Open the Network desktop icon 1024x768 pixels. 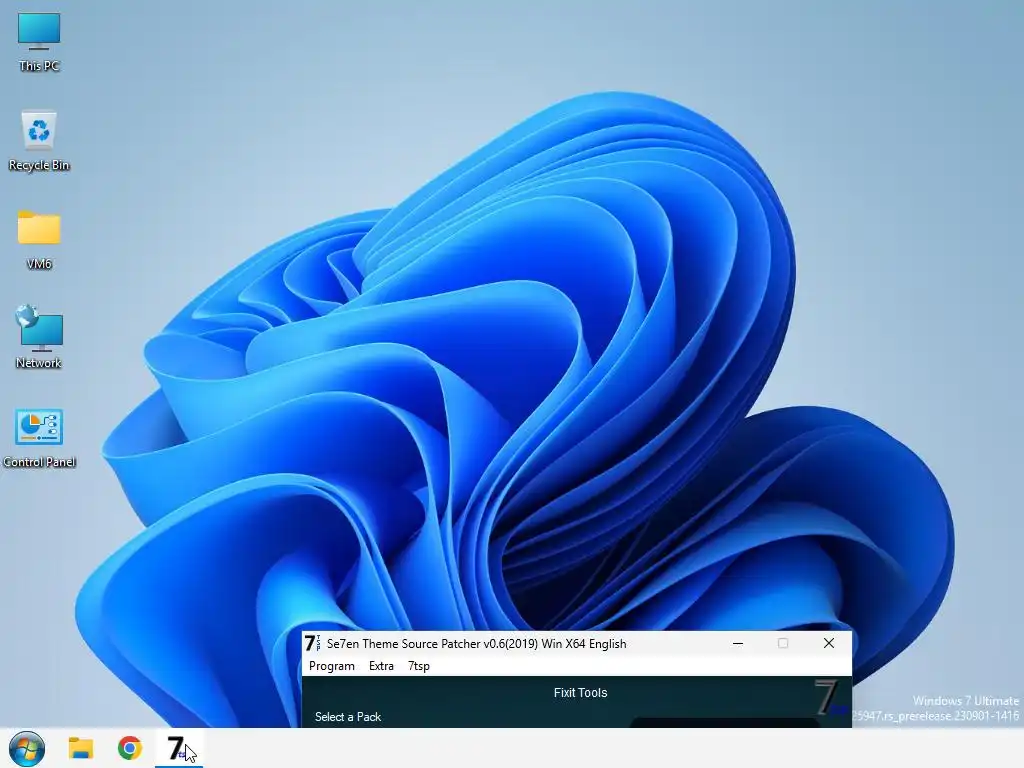[39, 338]
